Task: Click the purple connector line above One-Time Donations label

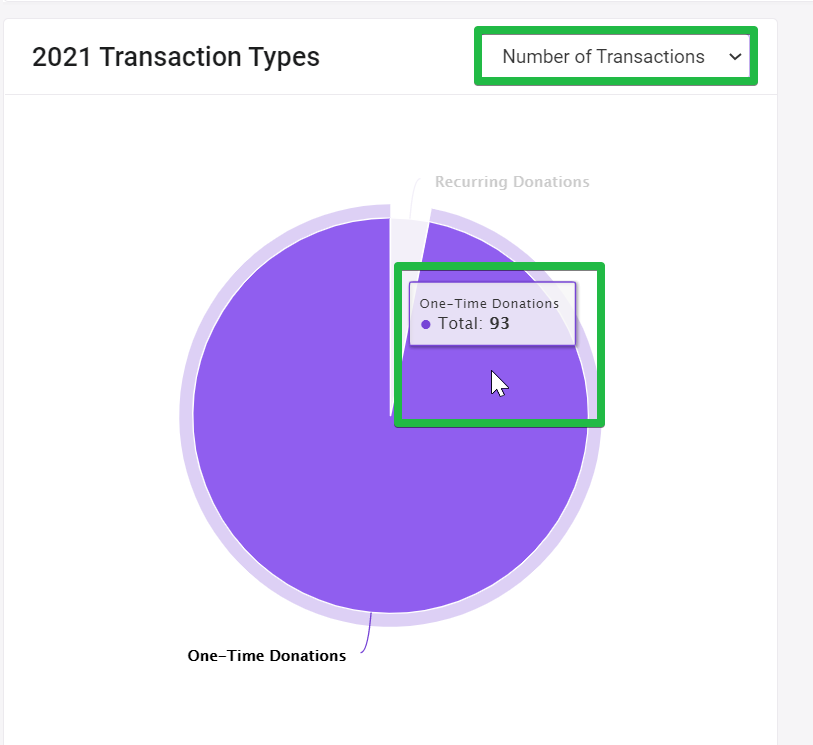Action: point(367,634)
